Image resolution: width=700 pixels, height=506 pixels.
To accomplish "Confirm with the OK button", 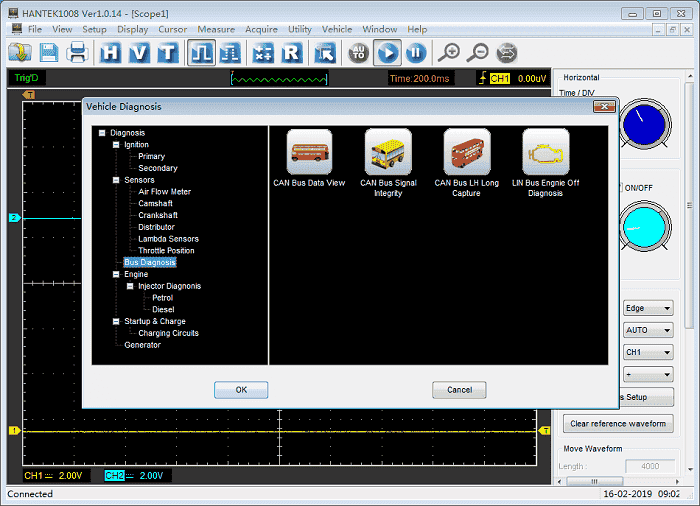I will [241, 390].
